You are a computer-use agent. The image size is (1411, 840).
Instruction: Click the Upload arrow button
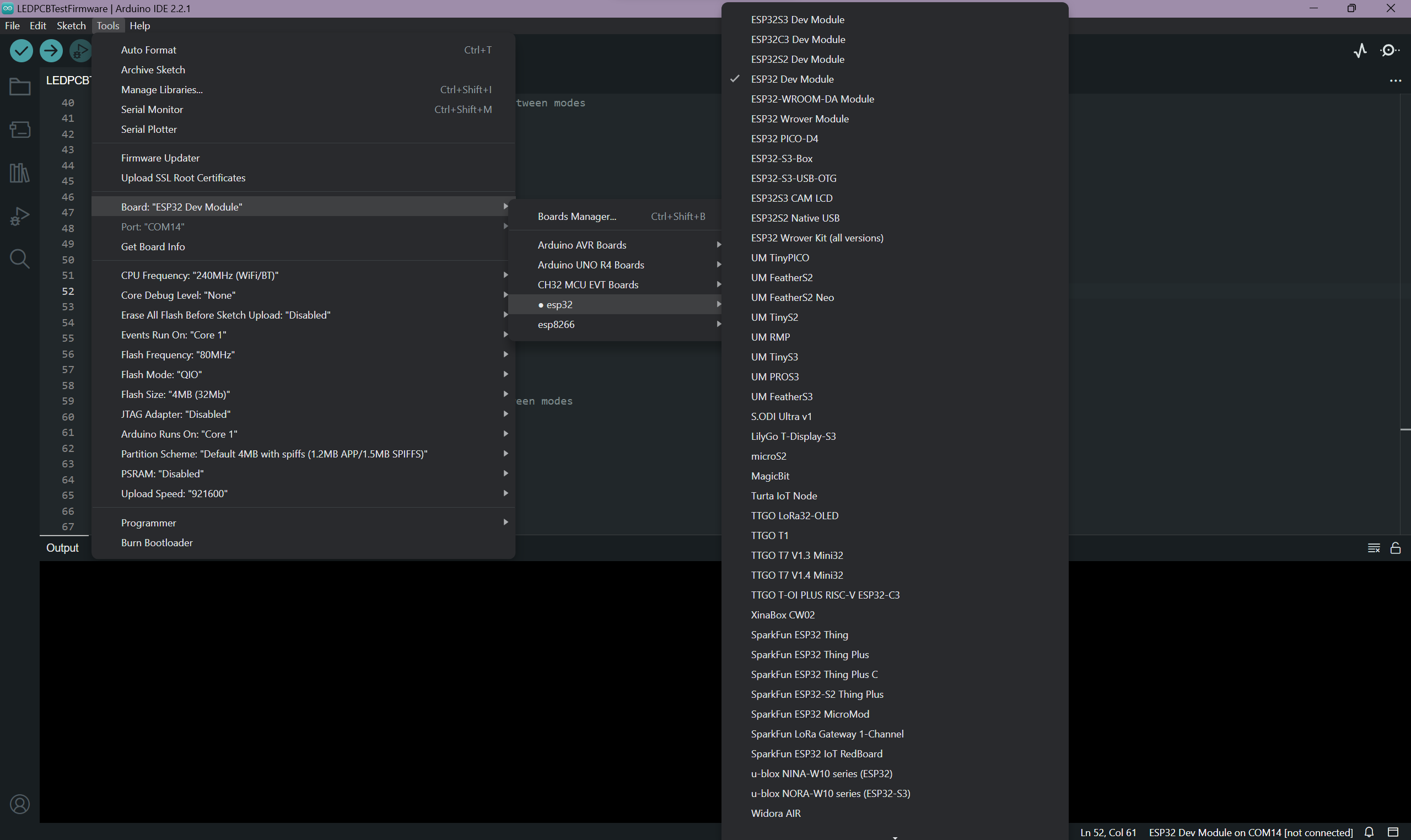click(51, 50)
